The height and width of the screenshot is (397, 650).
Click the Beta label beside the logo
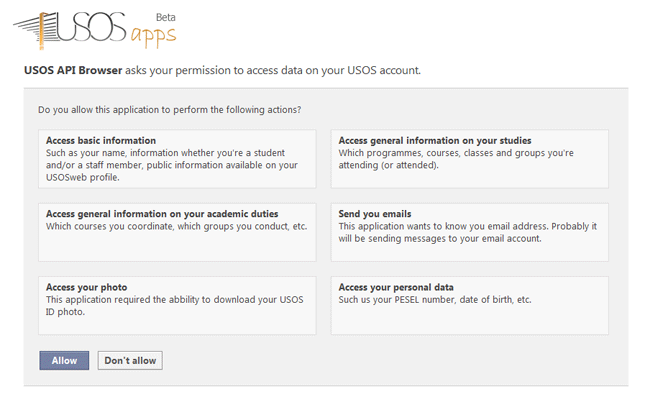(165, 17)
